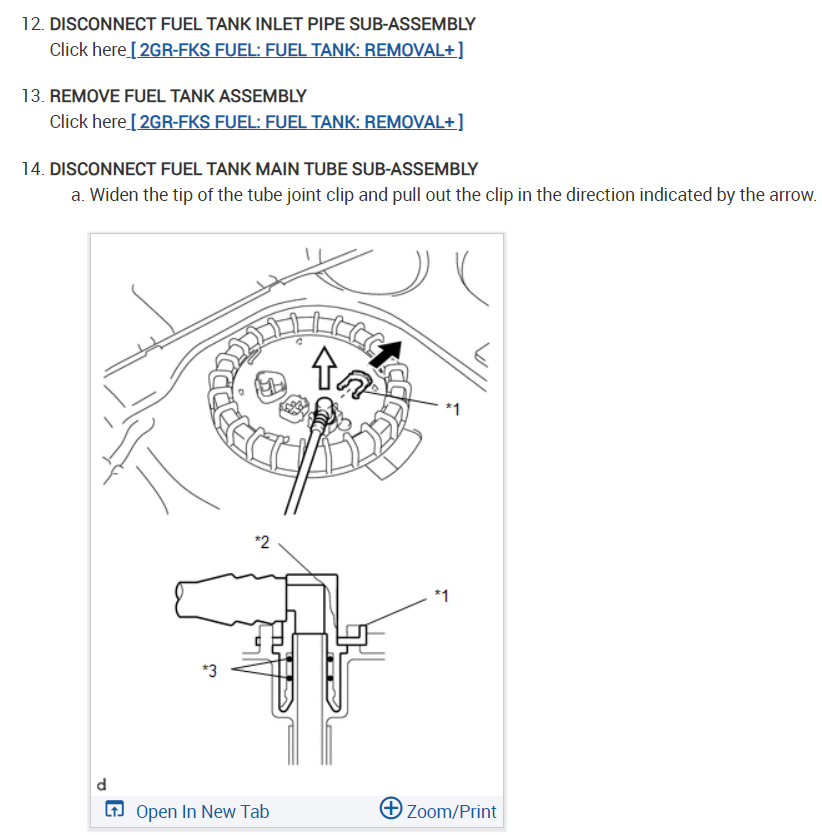Click the *1 callout in the lower diagram
The height and width of the screenshot is (835, 822).
point(441,595)
